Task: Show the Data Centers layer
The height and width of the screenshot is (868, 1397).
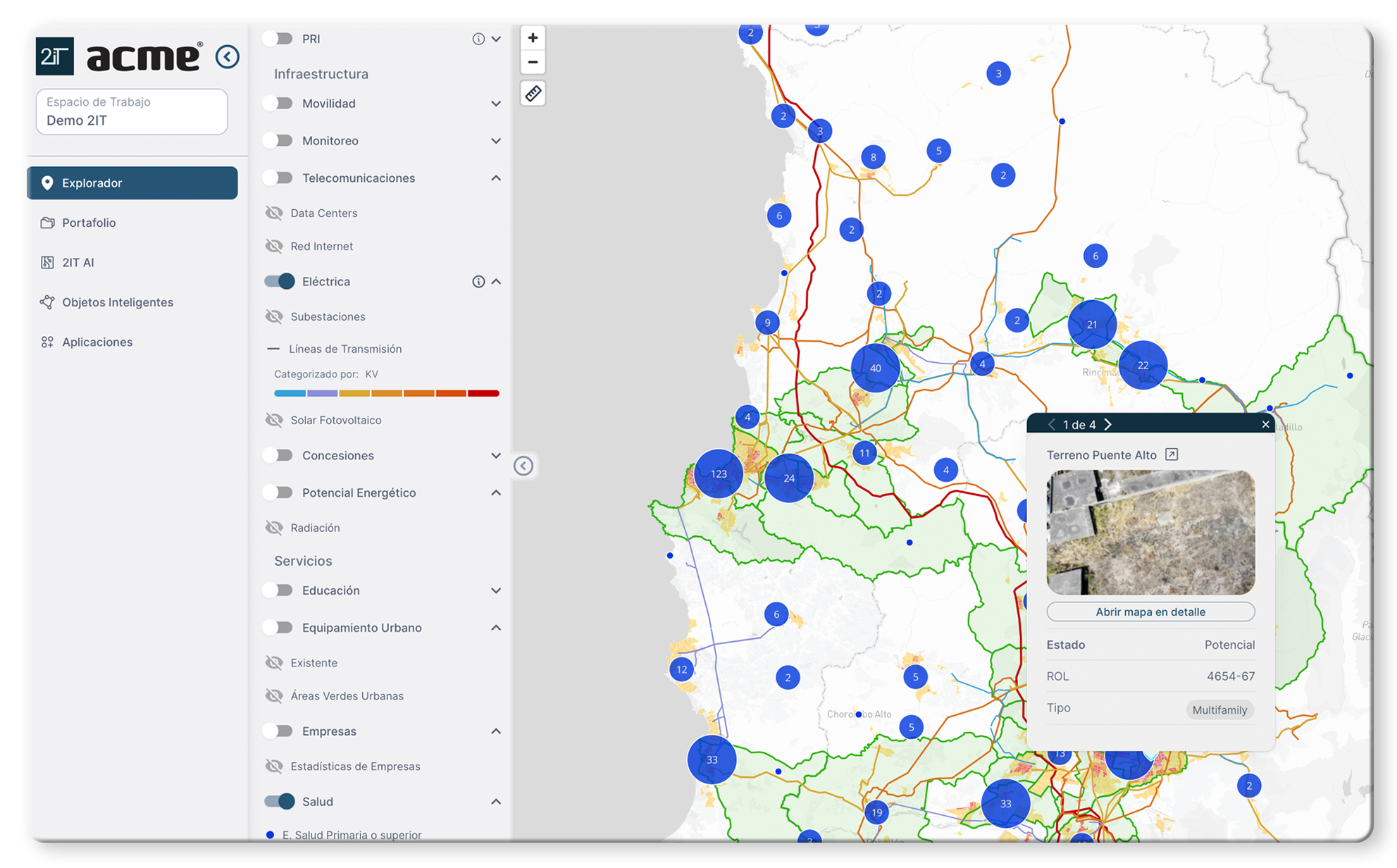Action: pos(274,213)
